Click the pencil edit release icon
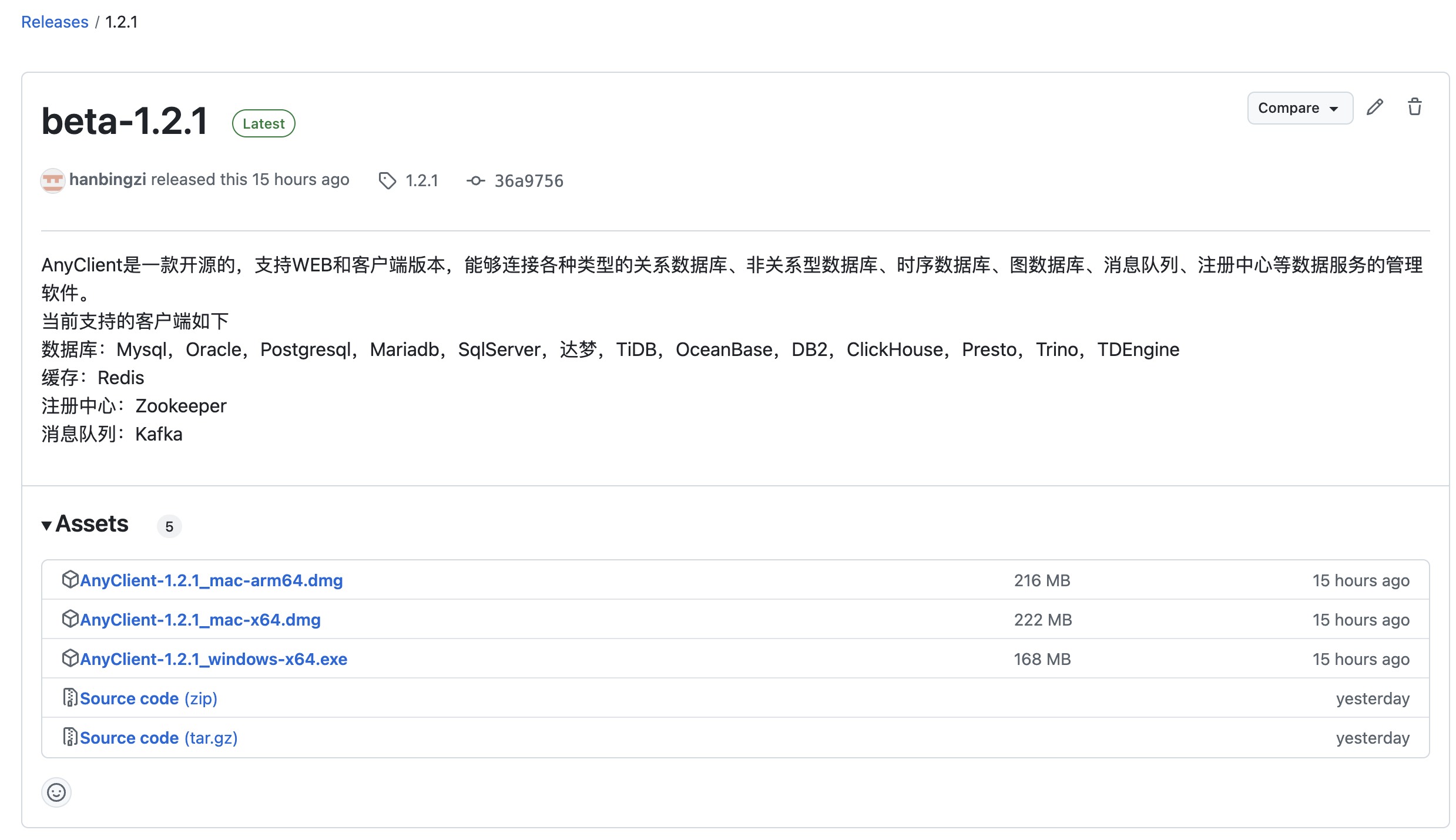Screen dimensions: 1456x840 click(x=1374, y=107)
